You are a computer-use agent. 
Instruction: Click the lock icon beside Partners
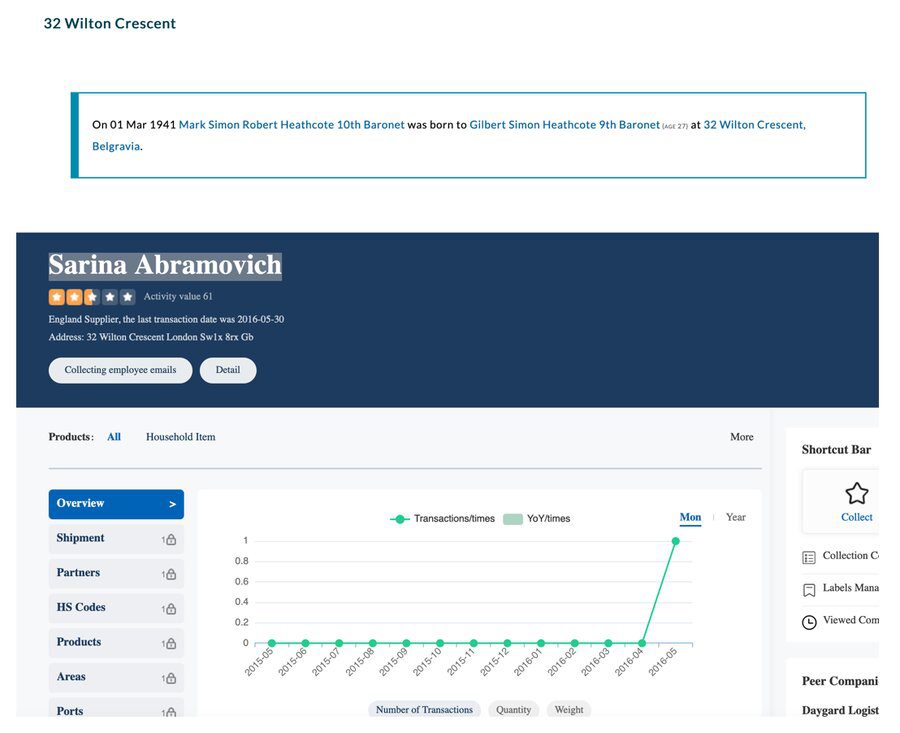coord(170,574)
